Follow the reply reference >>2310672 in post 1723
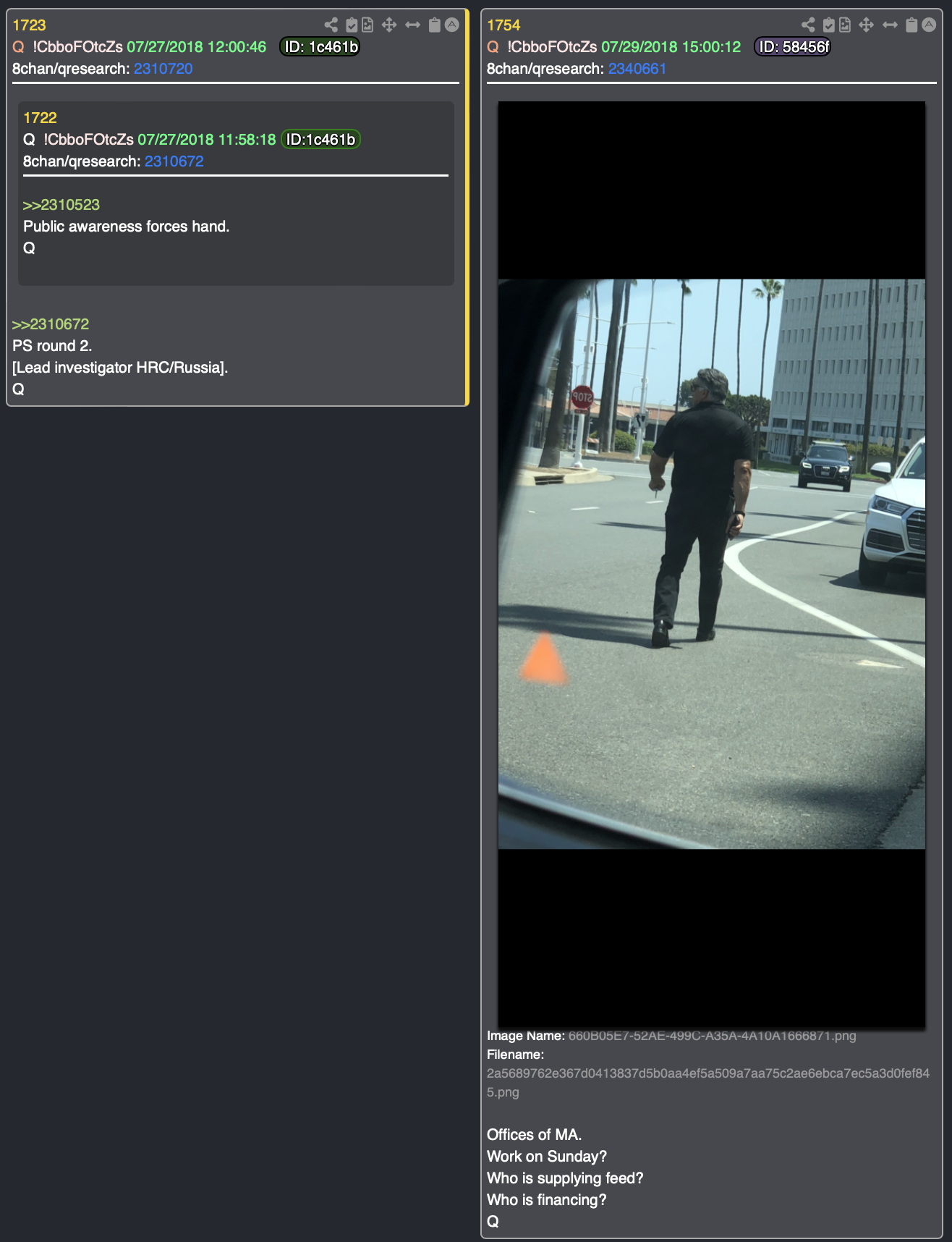The image size is (952, 1242). (51, 324)
